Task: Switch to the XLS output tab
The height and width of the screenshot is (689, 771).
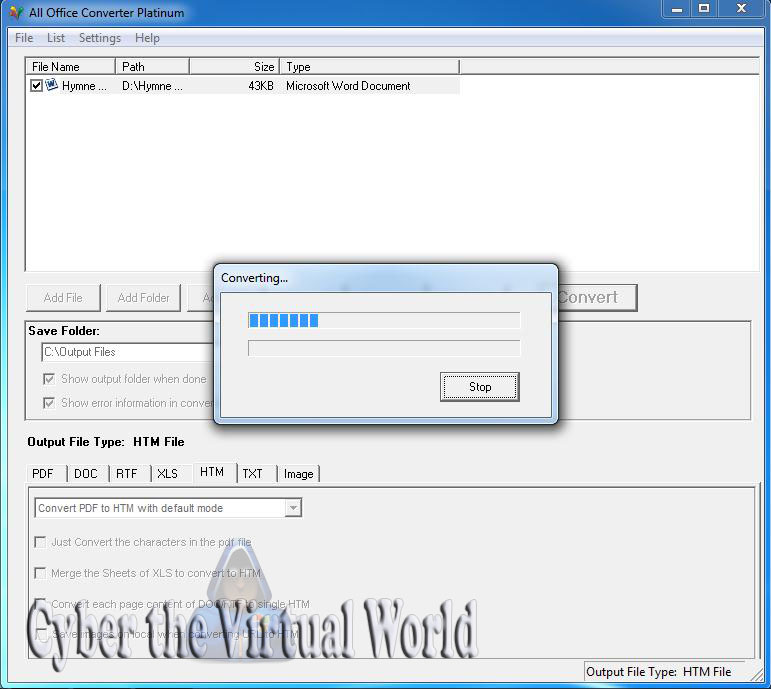Action: coord(171,474)
